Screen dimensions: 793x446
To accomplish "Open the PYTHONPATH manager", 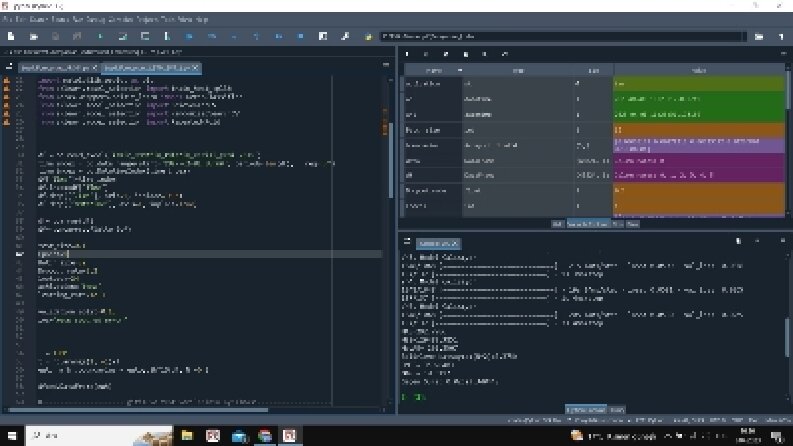I will pos(368,36).
